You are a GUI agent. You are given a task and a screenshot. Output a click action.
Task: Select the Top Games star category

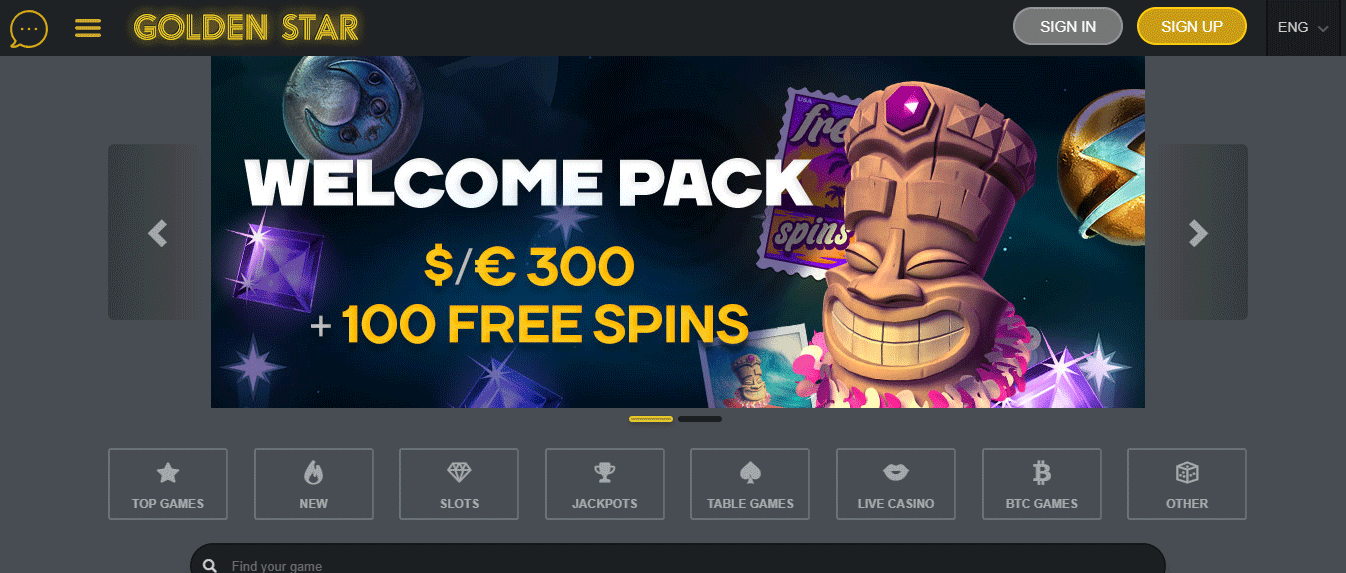click(168, 484)
